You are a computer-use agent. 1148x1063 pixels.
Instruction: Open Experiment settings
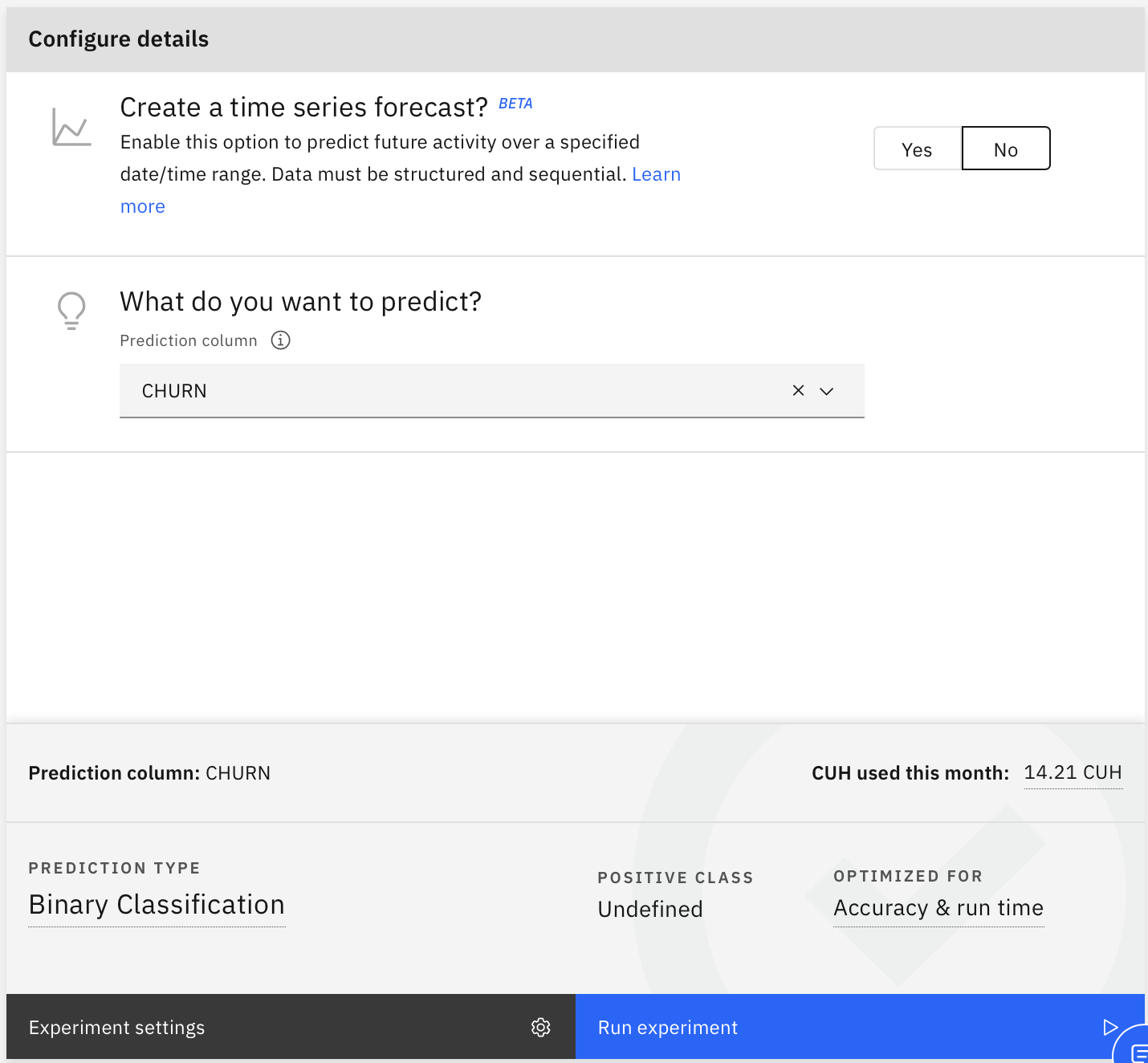coord(291,1027)
